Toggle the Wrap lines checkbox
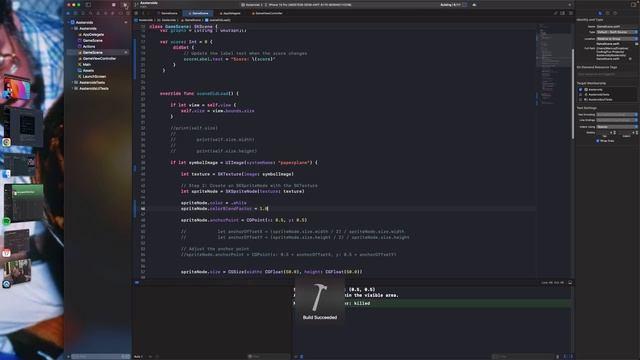This screenshot has width=640, height=360. [598, 141]
